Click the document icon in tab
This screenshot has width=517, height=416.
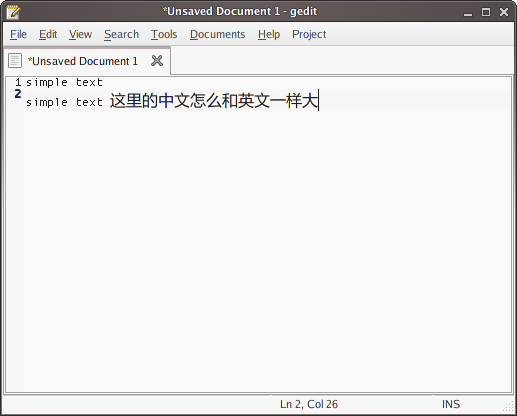tap(15, 61)
